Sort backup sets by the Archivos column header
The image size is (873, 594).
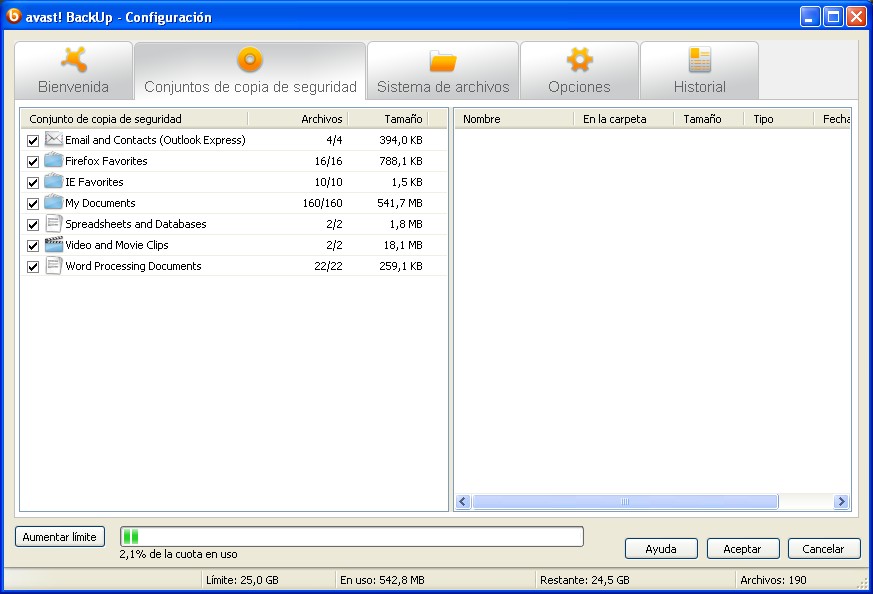click(298, 119)
